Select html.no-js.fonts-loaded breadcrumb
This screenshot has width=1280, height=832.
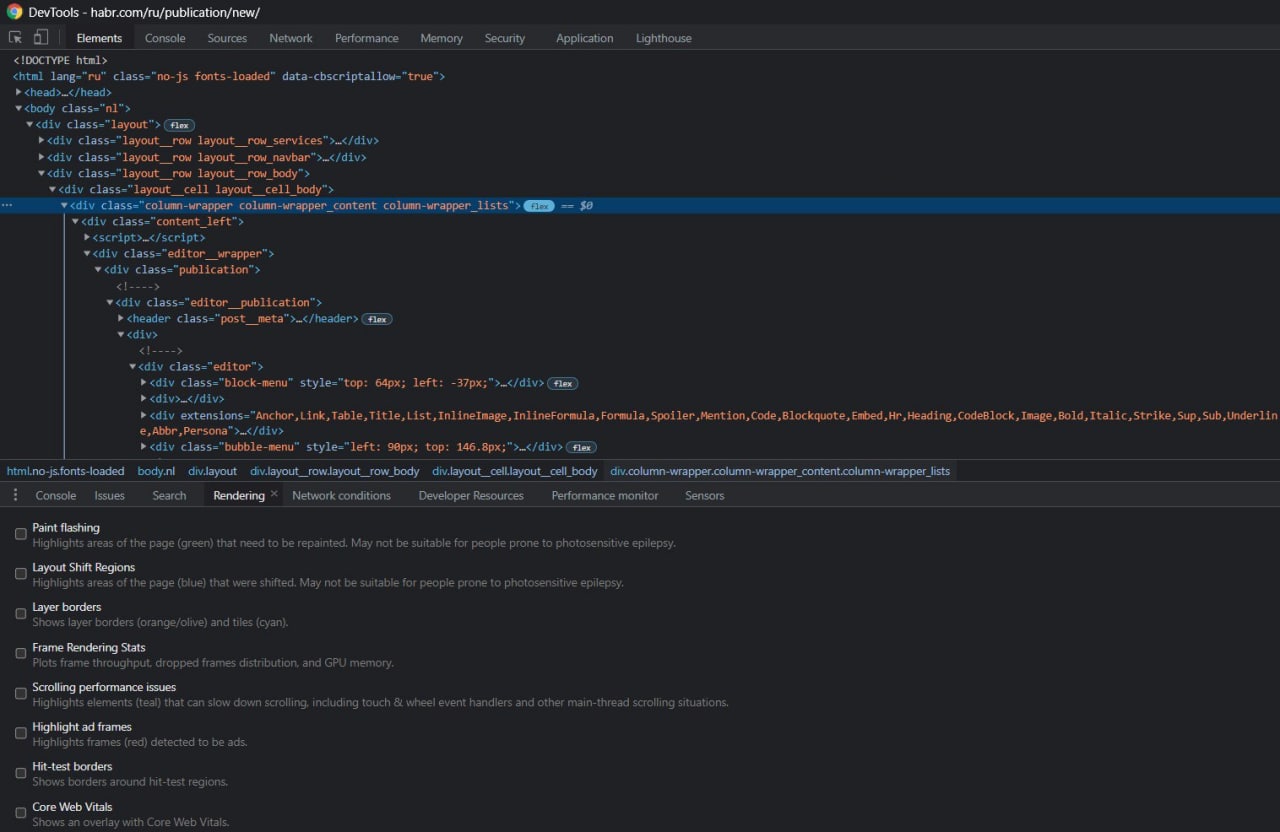pos(66,471)
